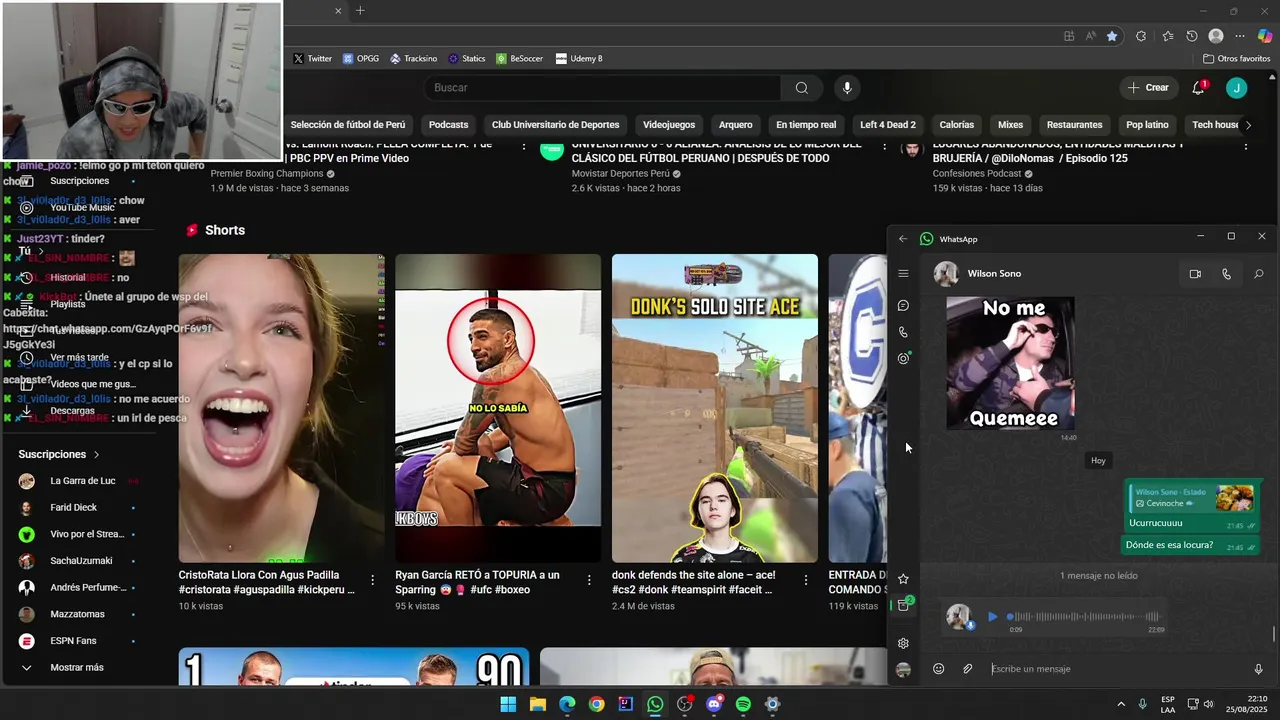Viewport: 1280px width, 720px height.
Task: Open the CristoRata Llora Short thumbnail
Action: (282, 408)
